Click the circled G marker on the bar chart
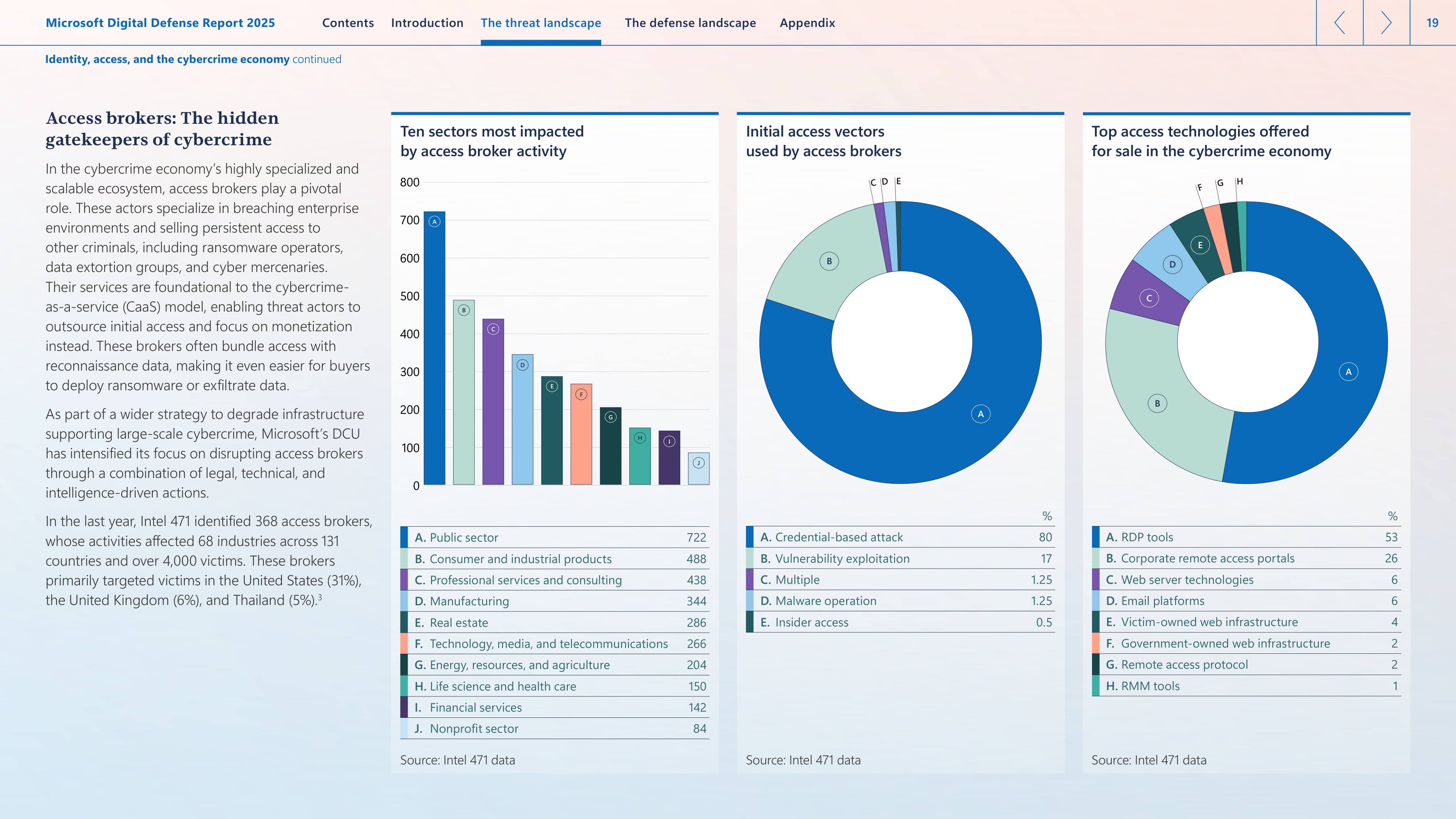 [x=610, y=417]
